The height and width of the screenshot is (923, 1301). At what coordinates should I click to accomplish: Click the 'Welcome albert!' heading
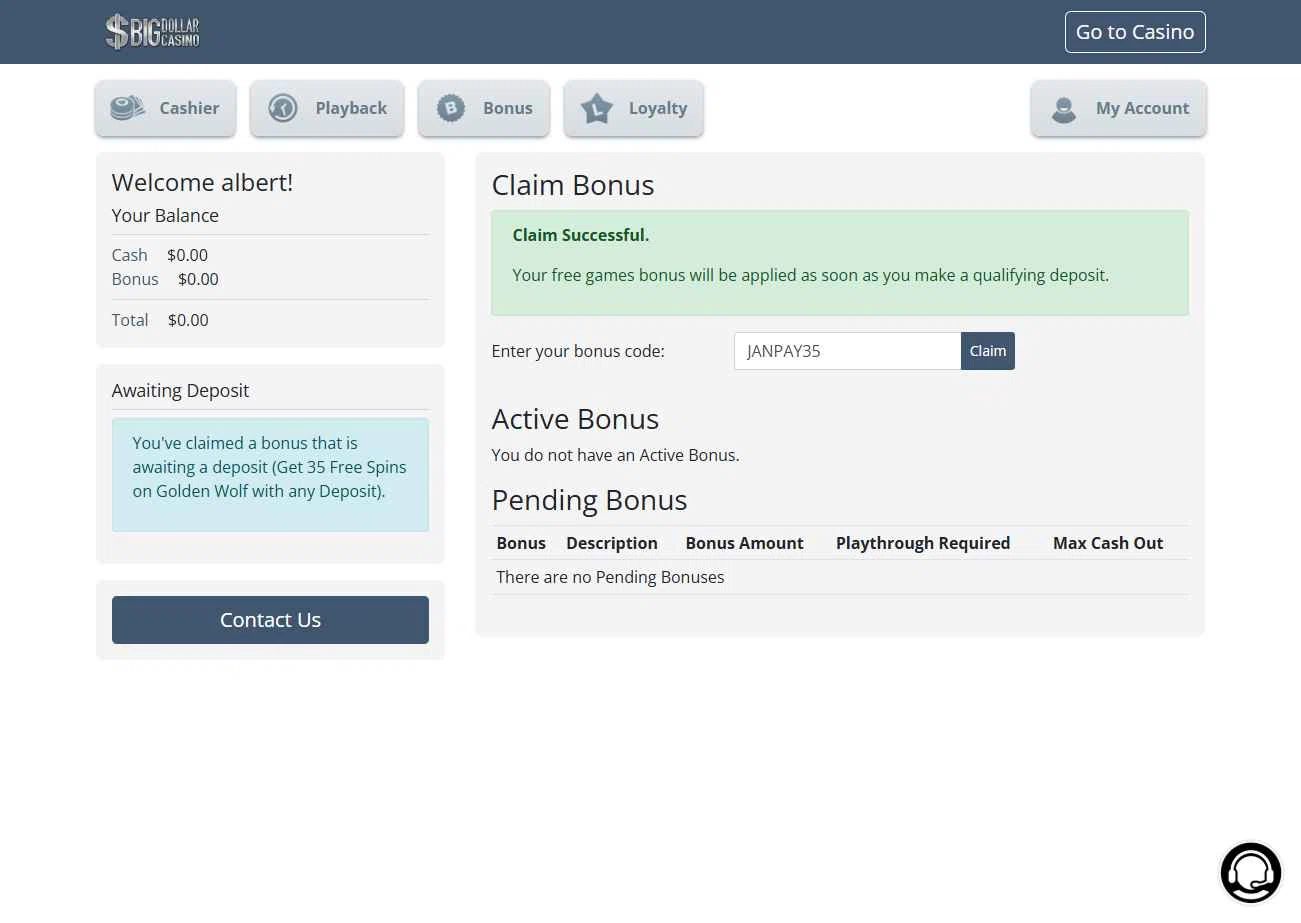point(202,182)
